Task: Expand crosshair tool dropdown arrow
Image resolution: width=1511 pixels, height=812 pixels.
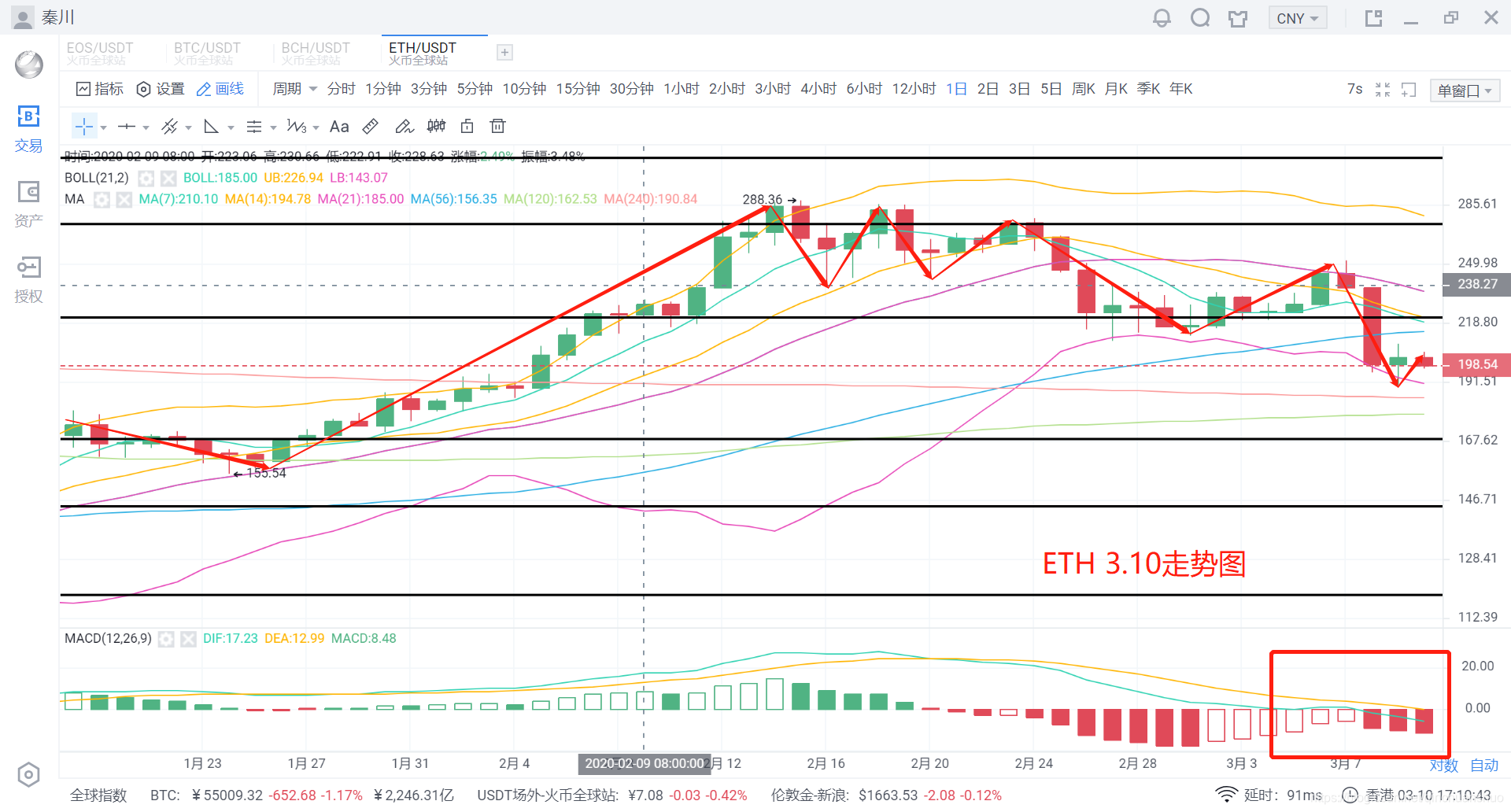Action: [x=103, y=127]
